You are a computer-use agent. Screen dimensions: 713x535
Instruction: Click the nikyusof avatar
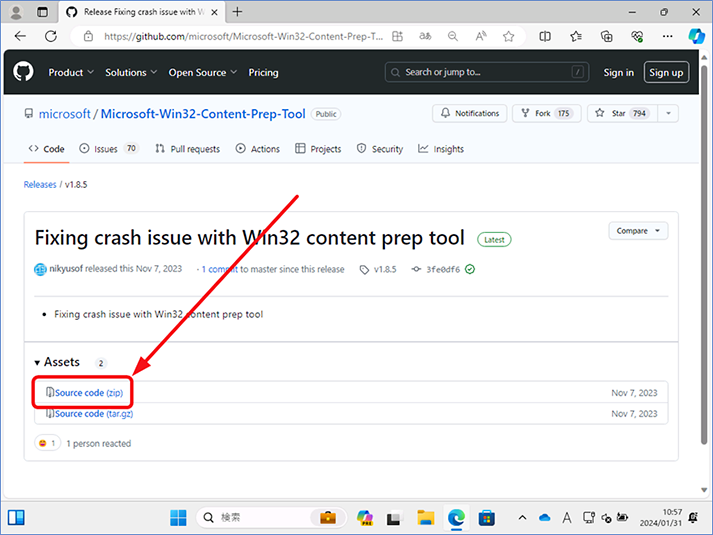40,270
